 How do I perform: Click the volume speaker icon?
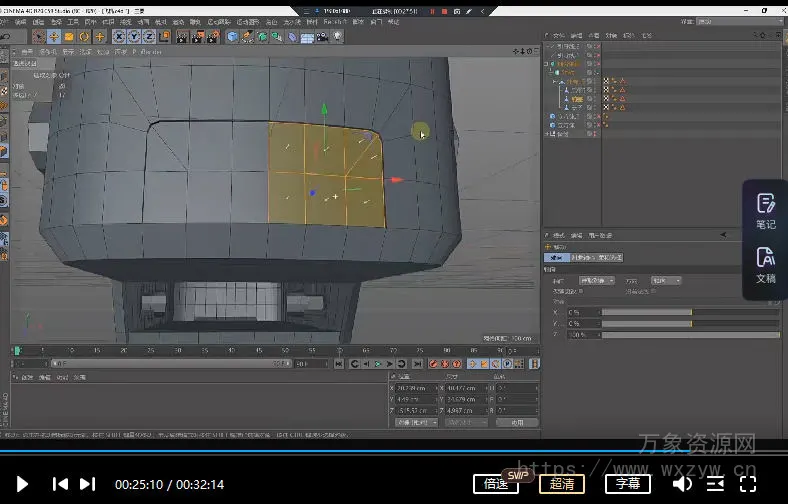point(681,484)
